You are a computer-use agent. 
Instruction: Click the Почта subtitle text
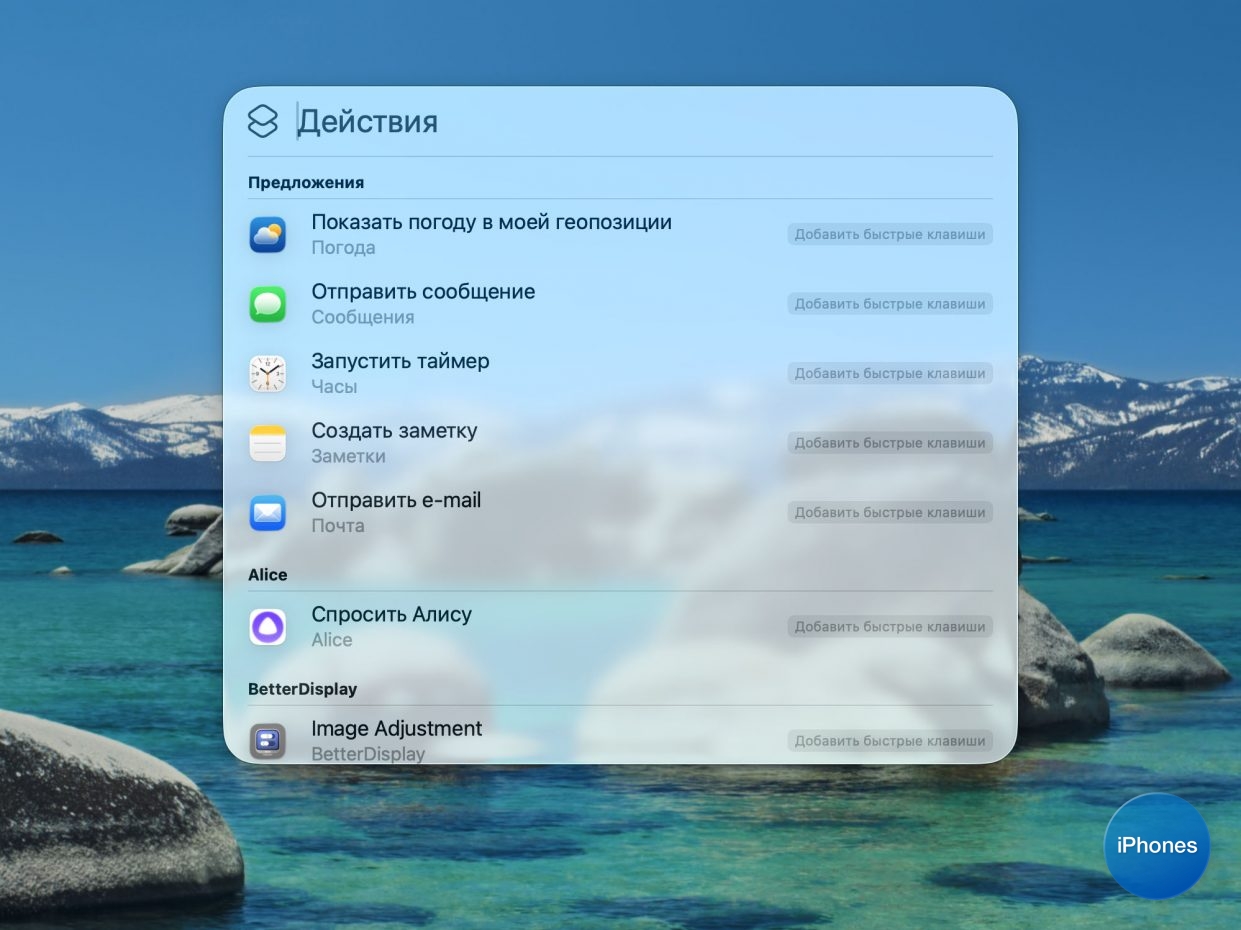[338, 526]
